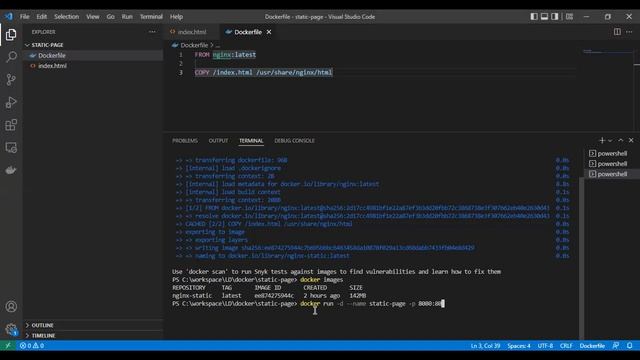Image resolution: width=640 pixels, height=360 pixels.
Task: Toggle the secondary side bar layout icon
Action: click(555, 17)
